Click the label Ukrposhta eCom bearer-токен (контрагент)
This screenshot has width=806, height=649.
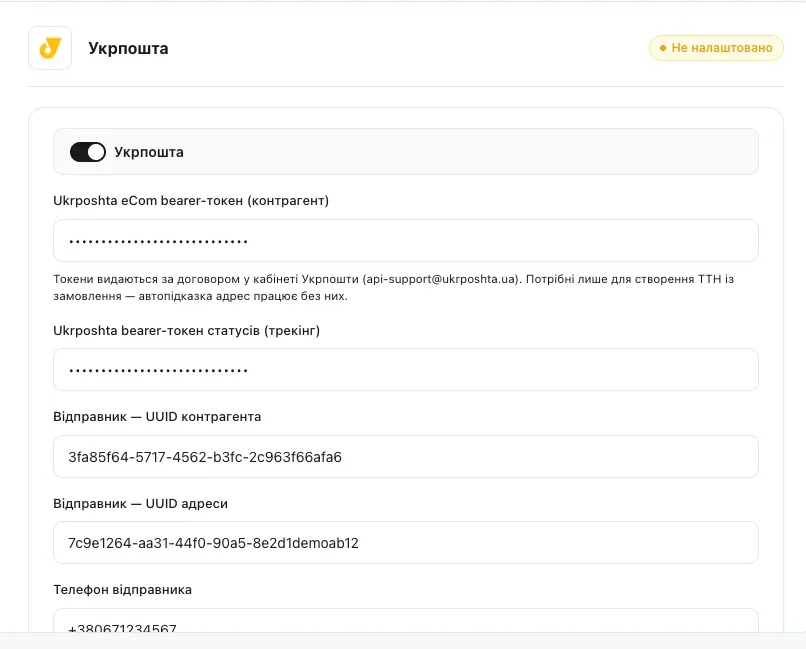(x=191, y=200)
